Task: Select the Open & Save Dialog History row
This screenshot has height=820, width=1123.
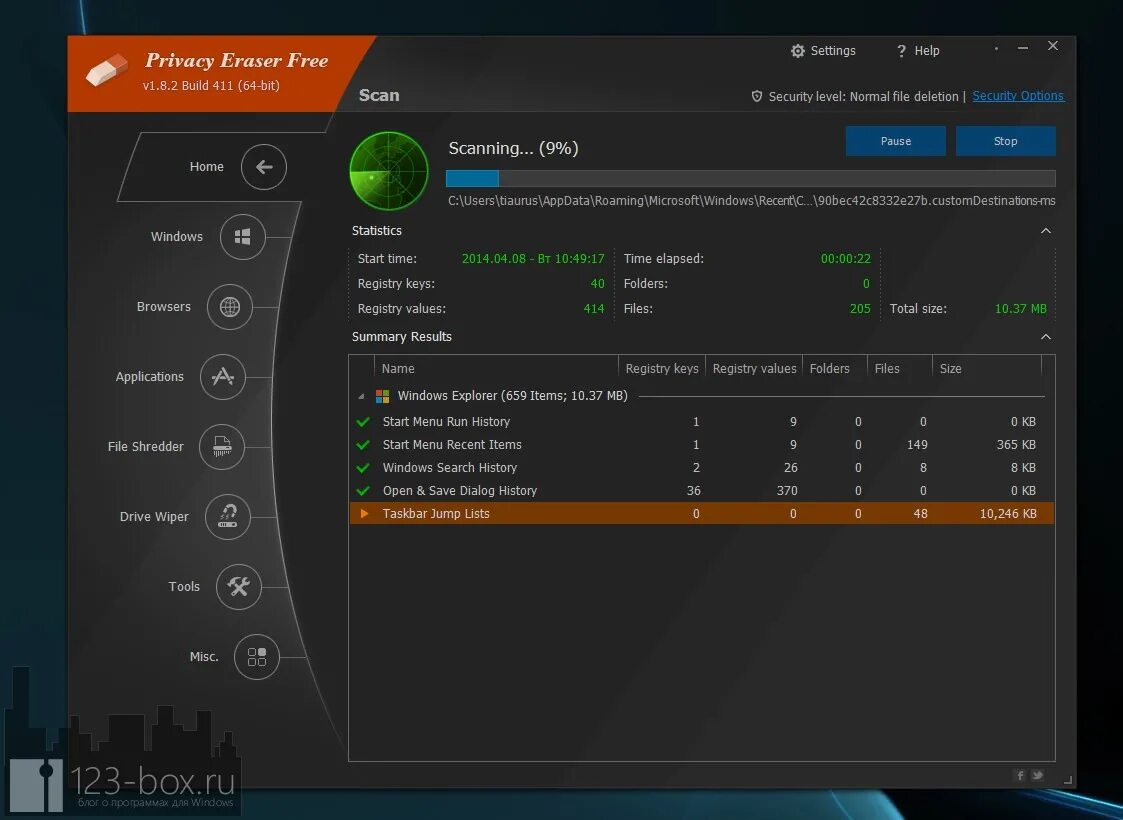Action: tap(701, 491)
